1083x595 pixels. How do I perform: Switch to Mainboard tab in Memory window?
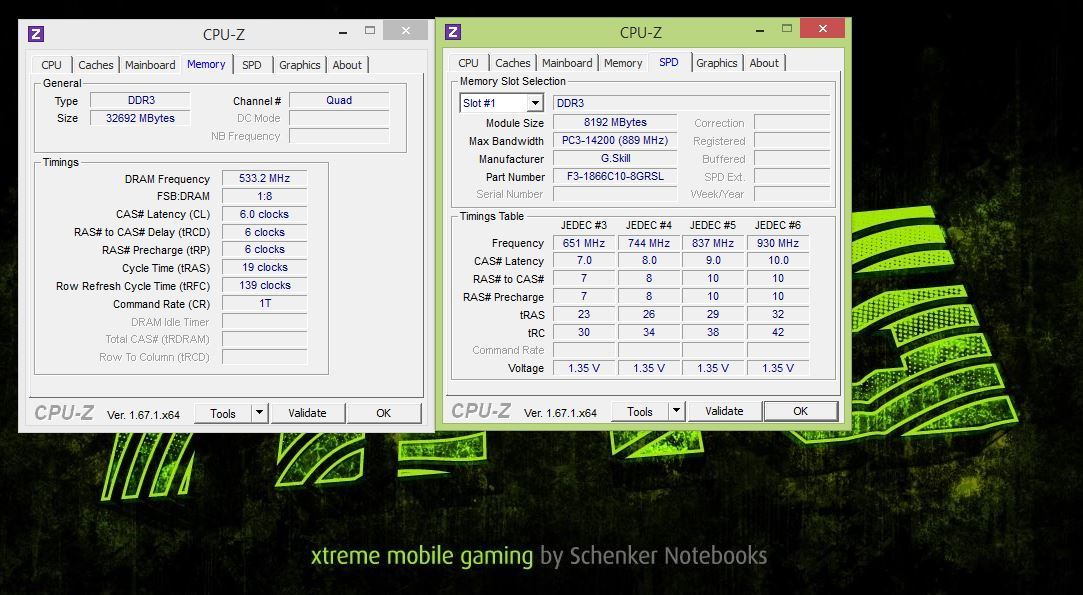[150, 65]
